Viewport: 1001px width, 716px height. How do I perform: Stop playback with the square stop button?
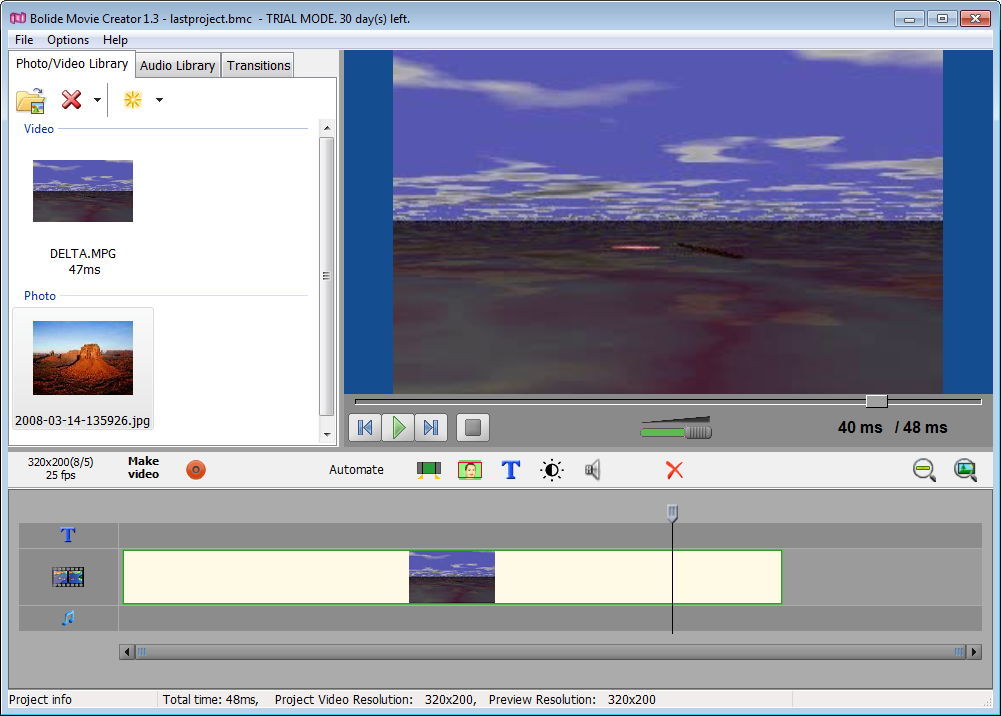[473, 428]
